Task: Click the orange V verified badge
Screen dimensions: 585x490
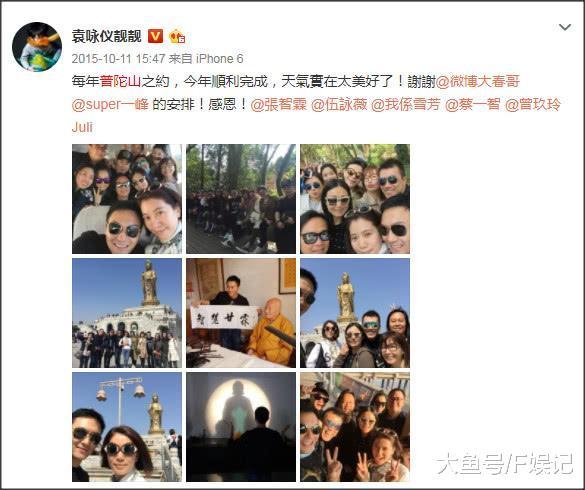Action: [156, 36]
